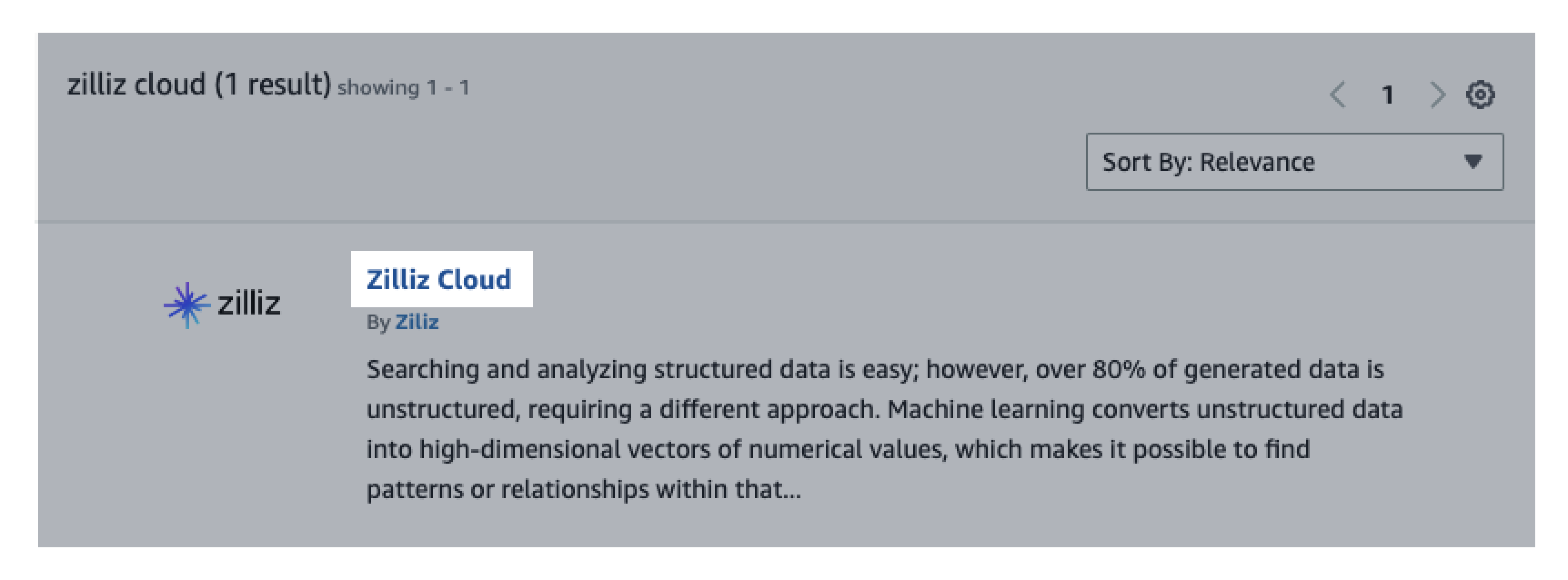Image resolution: width=1568 pixels, height=580 pixels.
Task: Click the 'showing 1 - 1' label
Action: coord(403,88)
